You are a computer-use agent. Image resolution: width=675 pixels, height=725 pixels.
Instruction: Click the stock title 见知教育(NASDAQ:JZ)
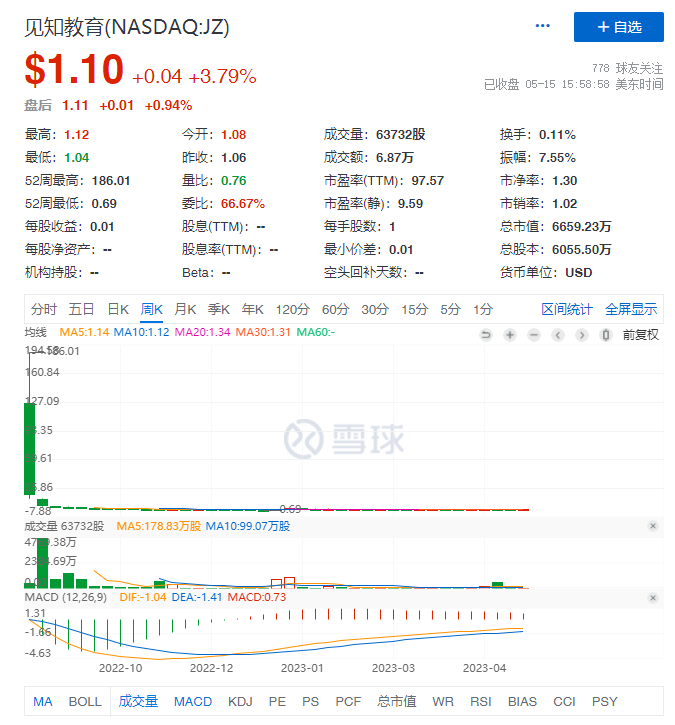(127, 27)
